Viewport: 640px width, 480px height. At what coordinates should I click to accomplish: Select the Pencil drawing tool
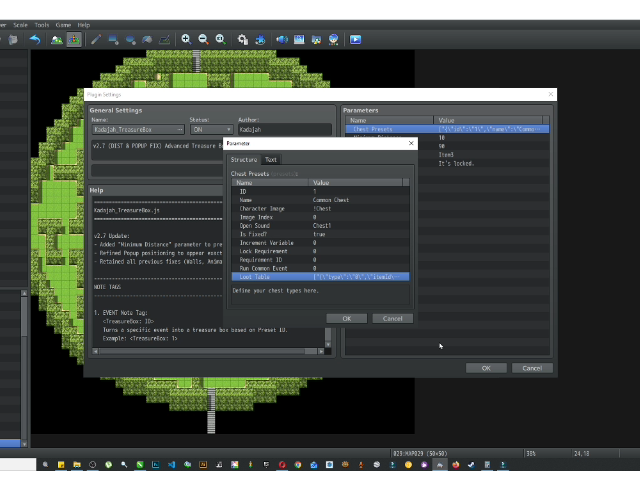(x=96, y=40)
